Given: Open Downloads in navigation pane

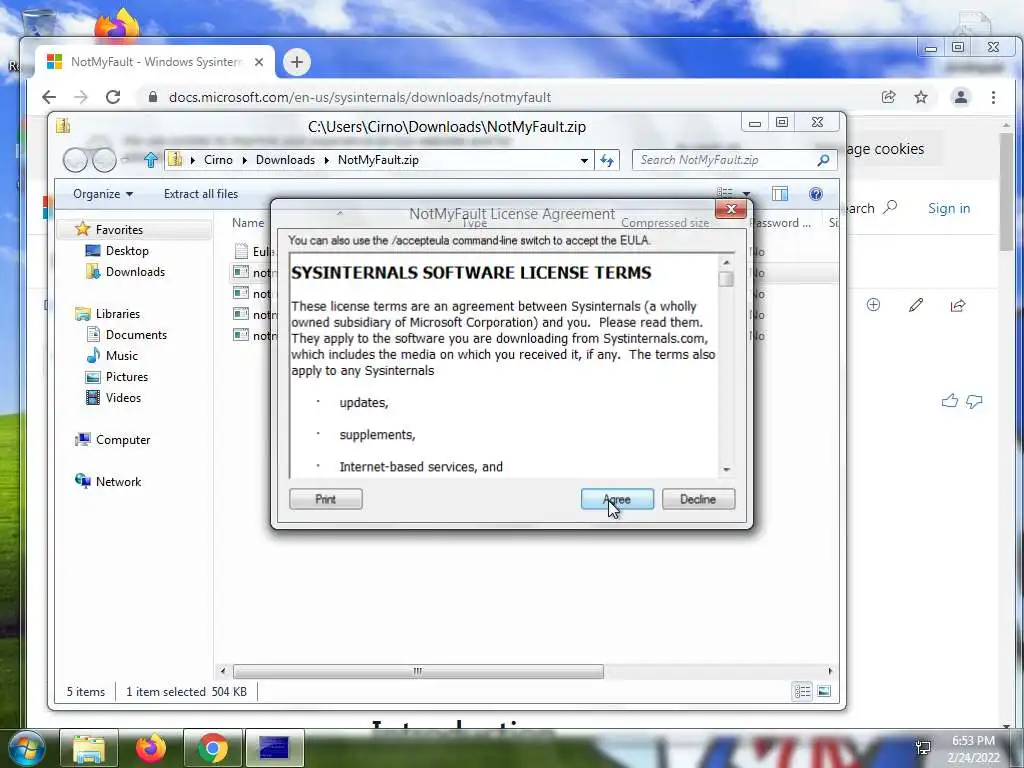Looking at the screenshot, I should tap(135, 272).
